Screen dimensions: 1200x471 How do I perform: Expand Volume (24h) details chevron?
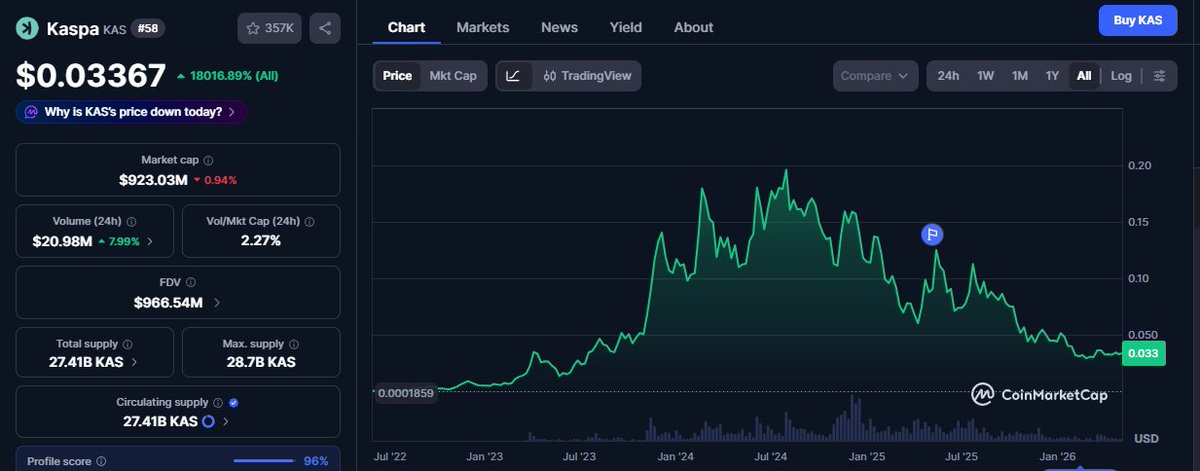pos(151,241)
